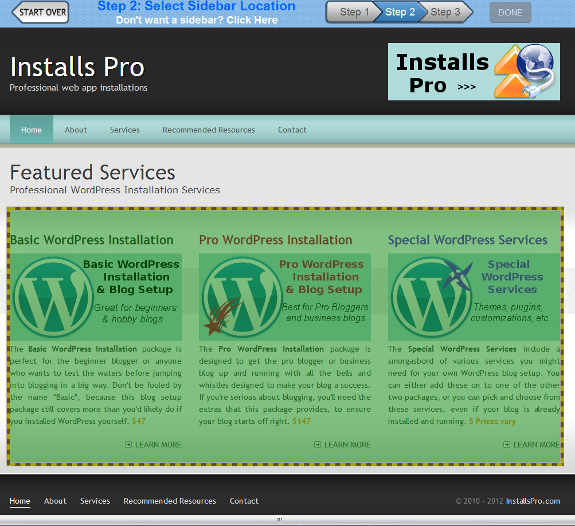This screenshot has height=526, width=575.
Task: Open About in top navigation
Action: click(x=76, y=130)
